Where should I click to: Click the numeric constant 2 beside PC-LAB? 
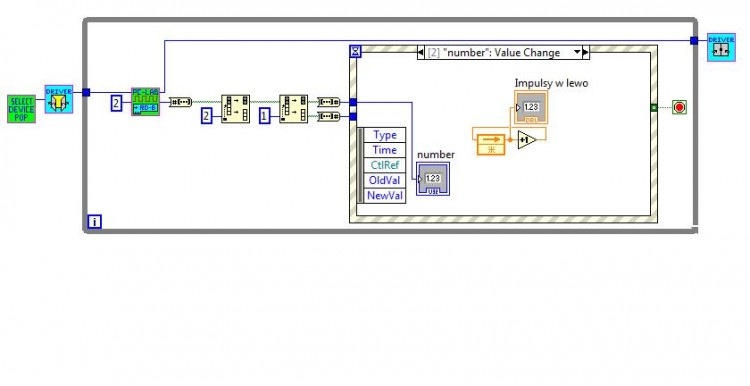[117, 103]
